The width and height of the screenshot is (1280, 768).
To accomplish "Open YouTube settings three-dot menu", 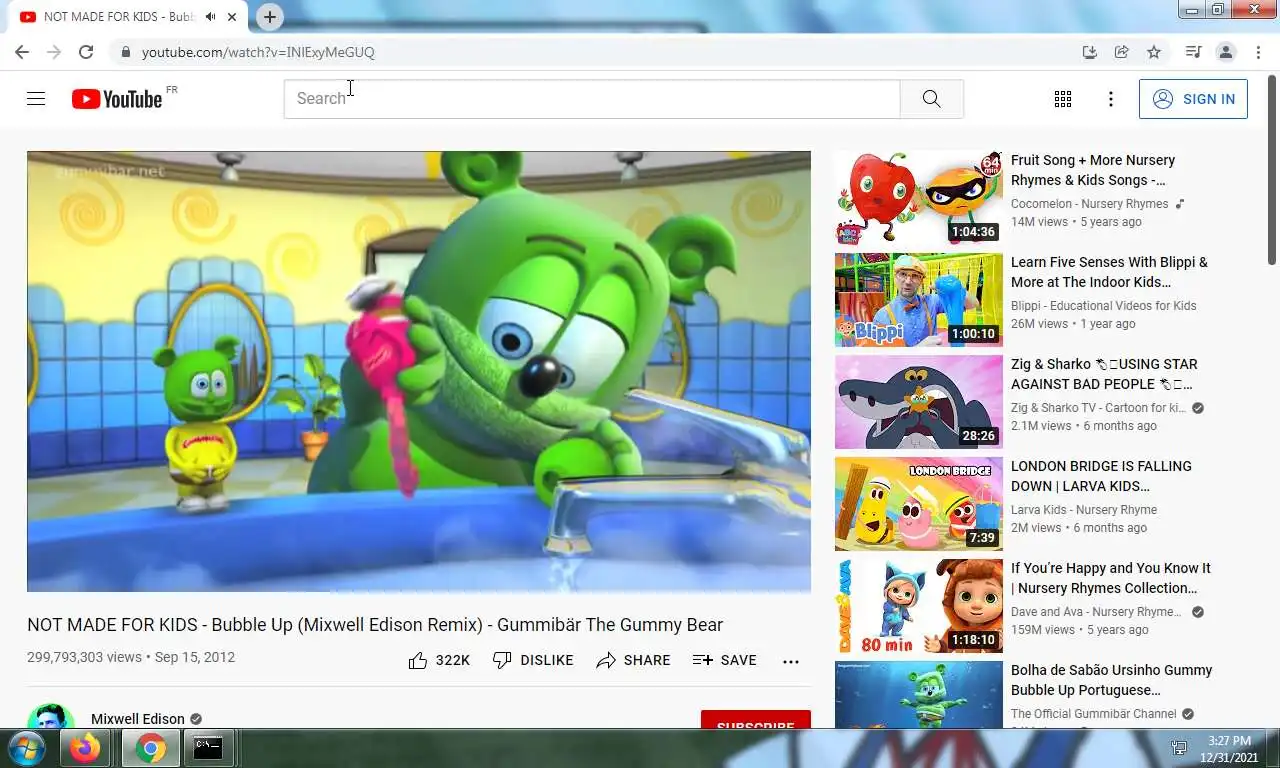I will [1110, 99].
